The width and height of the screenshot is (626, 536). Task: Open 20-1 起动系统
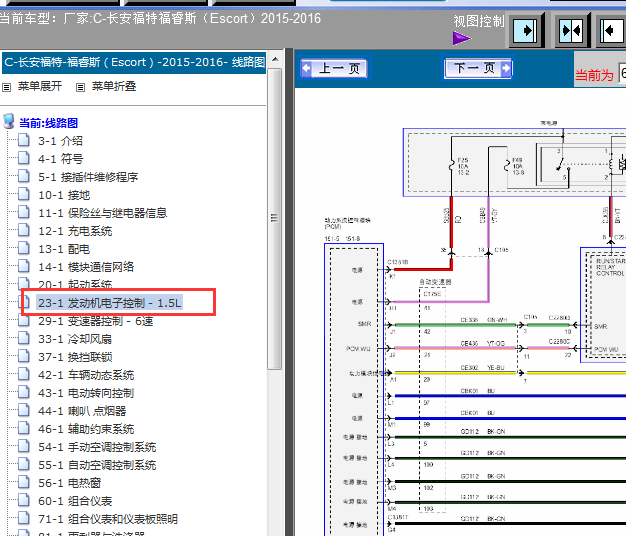(75, 285)
